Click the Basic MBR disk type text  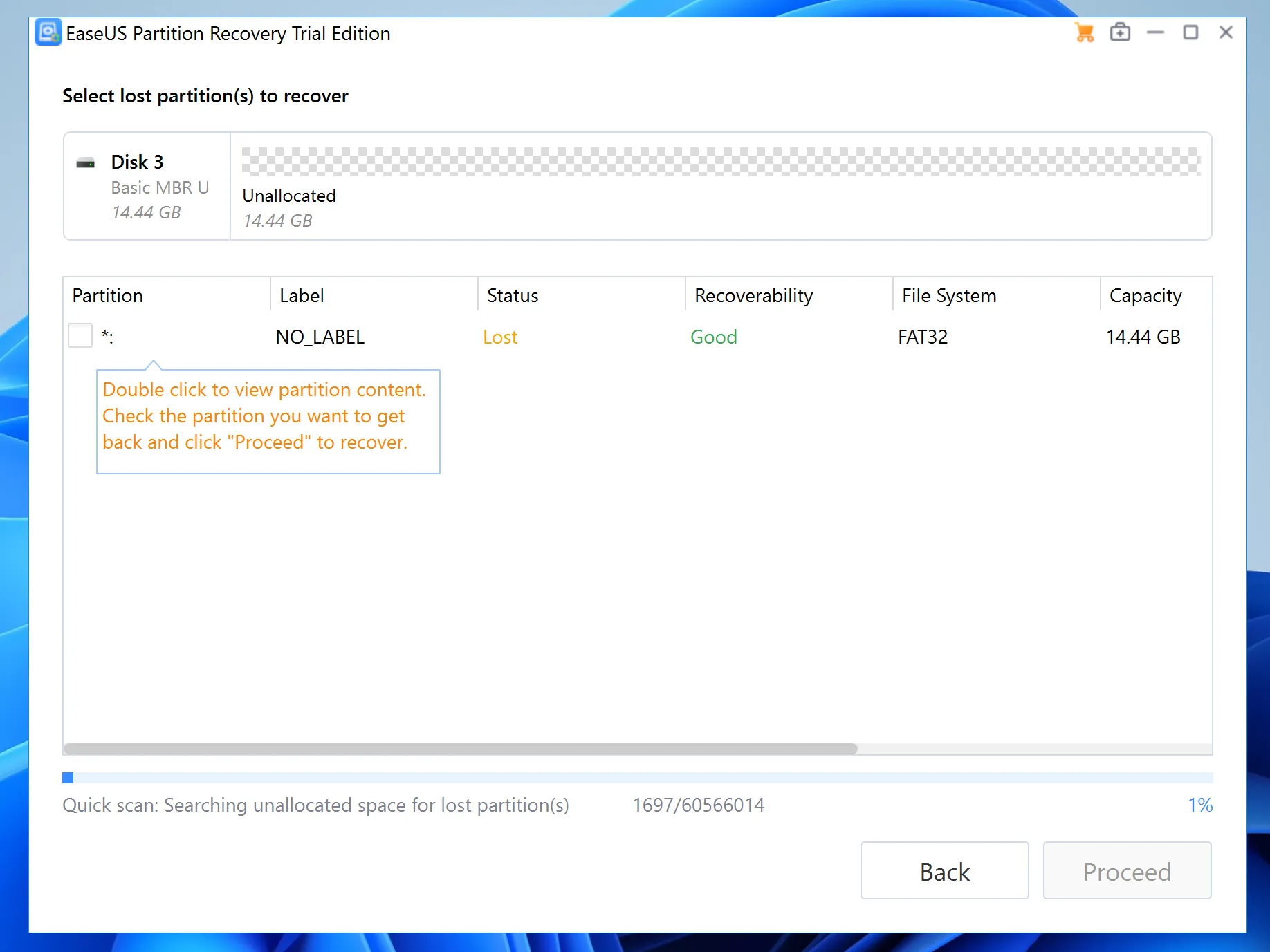click(x=159, y=187)
